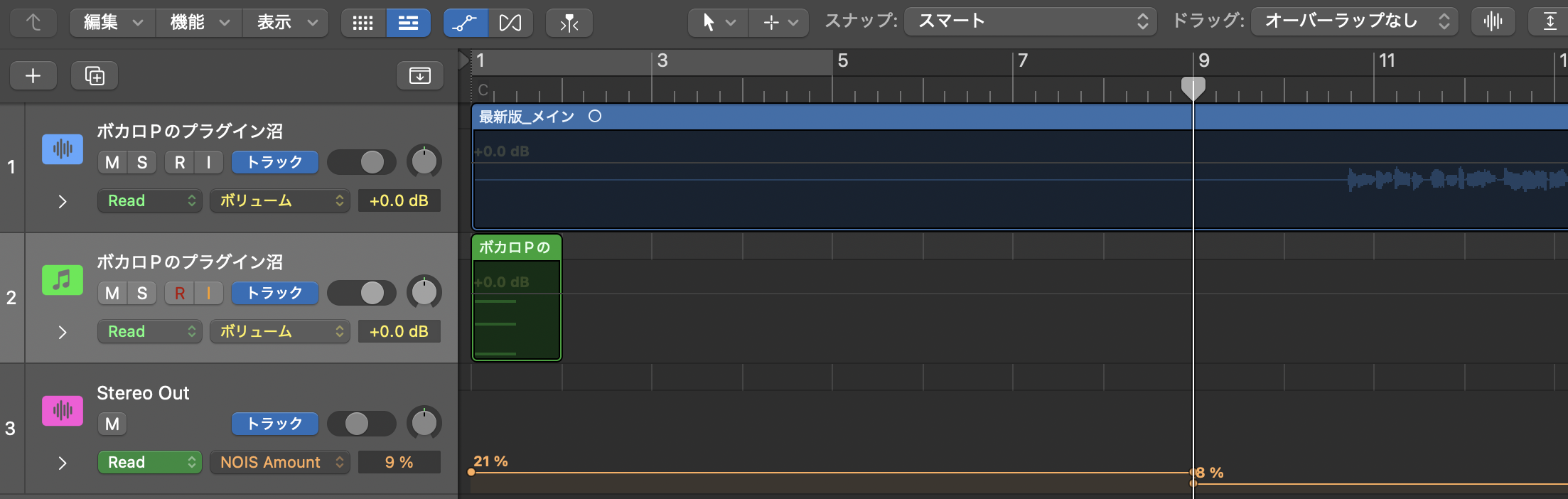
Task: Click the back-up arrow icon in toolbar
Action: (33, 23)
